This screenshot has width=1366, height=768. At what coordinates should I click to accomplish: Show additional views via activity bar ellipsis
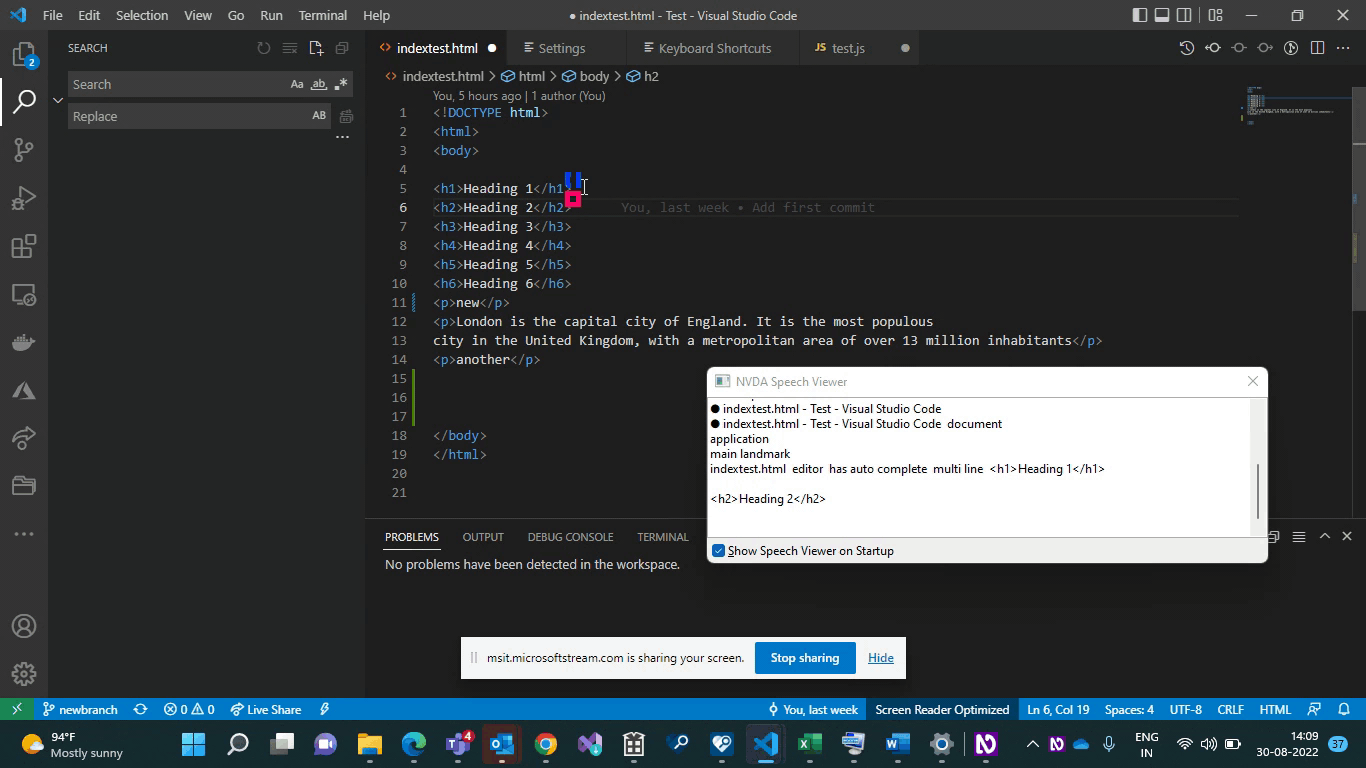(24, 534)
